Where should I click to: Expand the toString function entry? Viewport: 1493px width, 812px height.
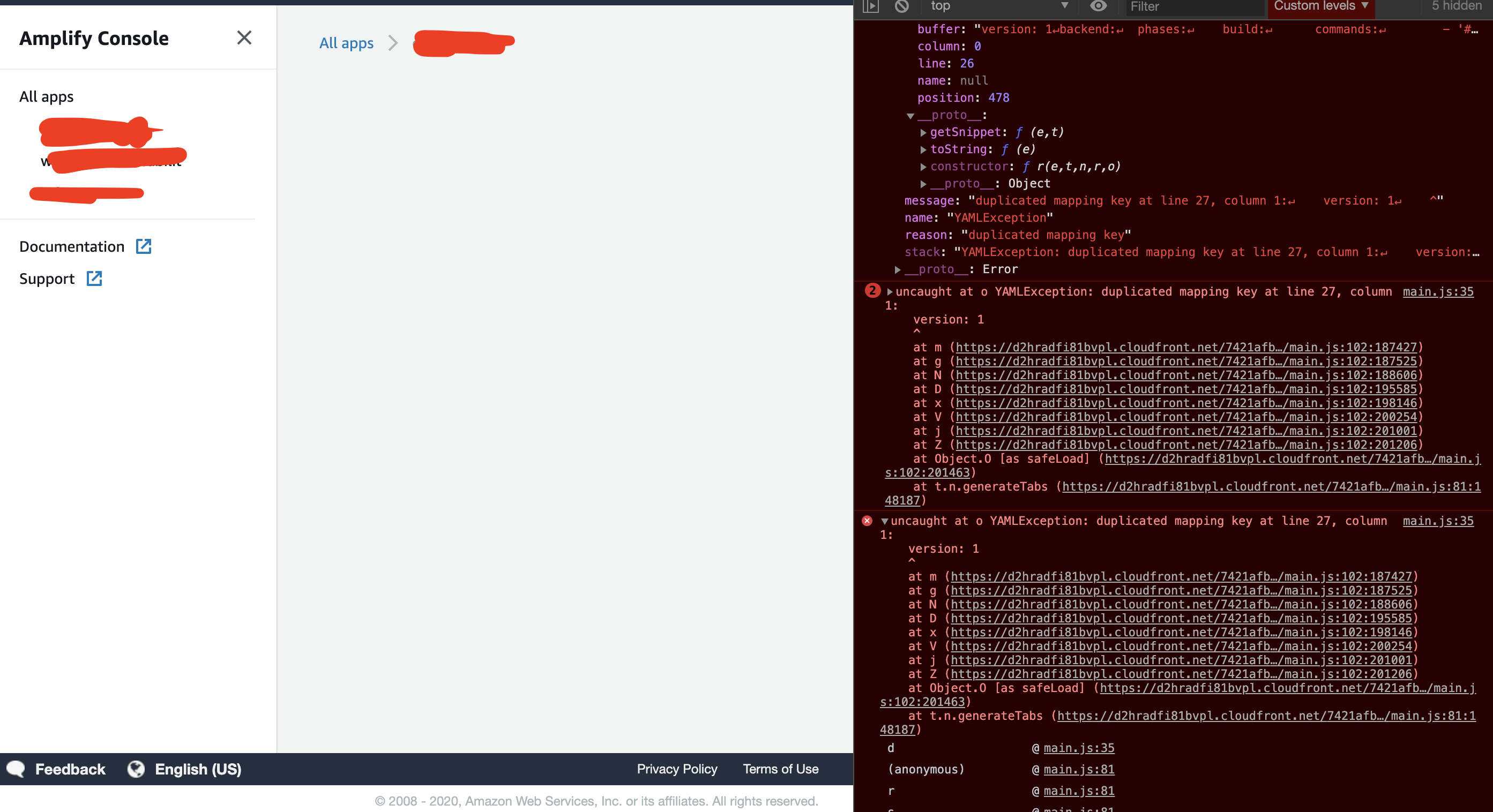point(923,150)
